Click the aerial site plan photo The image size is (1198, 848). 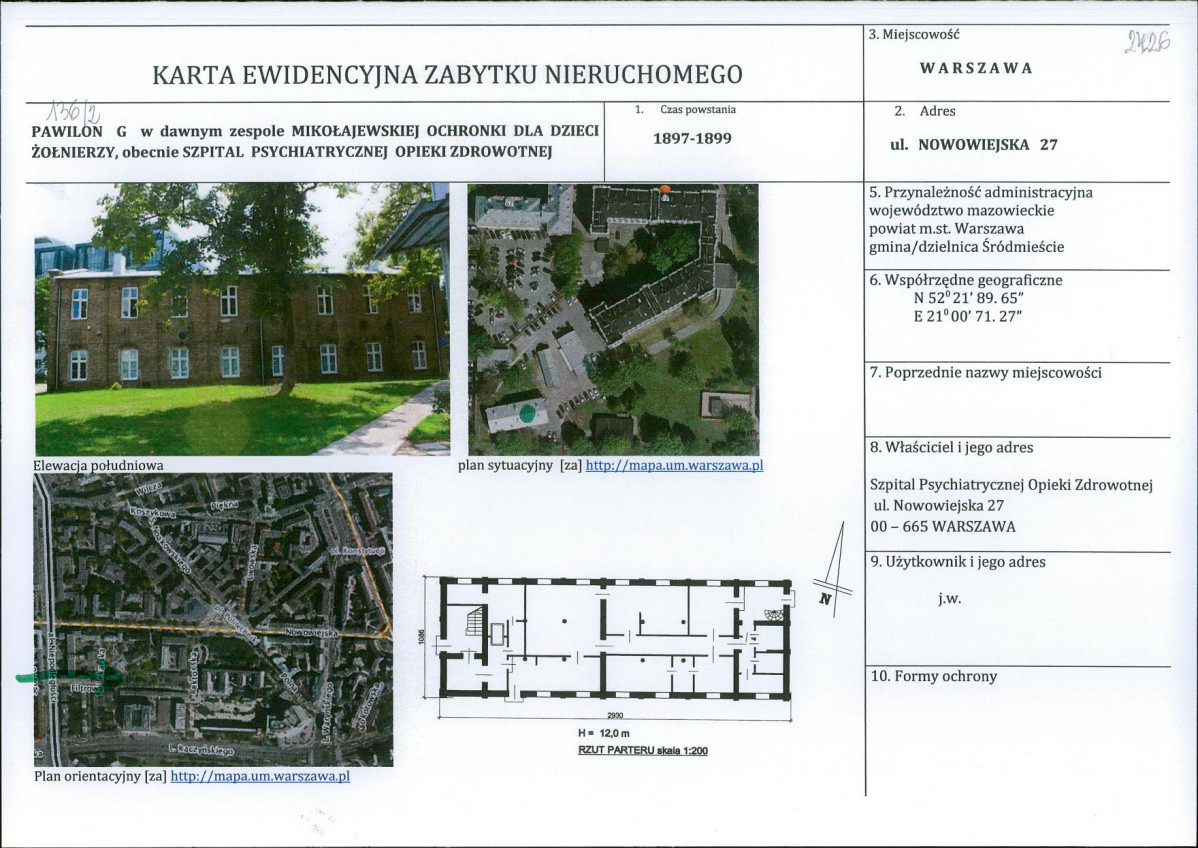tap(614, 319)
